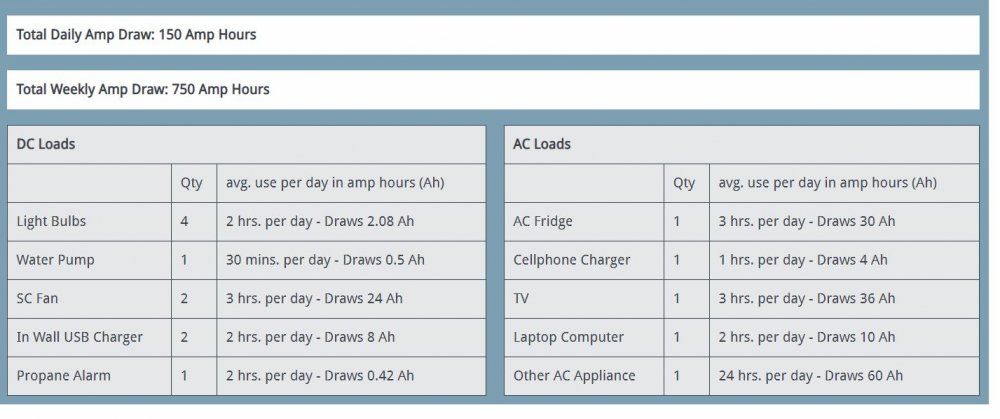1000x419 pixels.
Task: Click the TV row label
Action: (x=523, y=298)
